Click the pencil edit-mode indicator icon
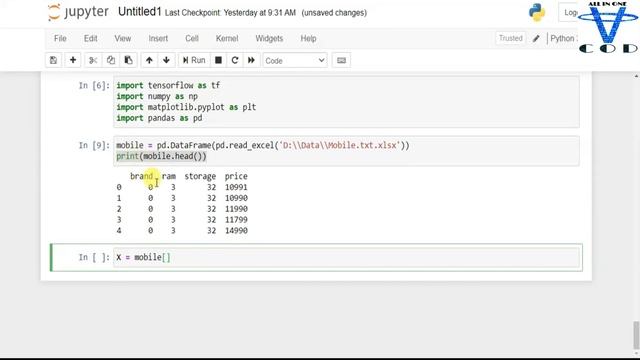Image resolution: width=640 pixels, height=360 pixels. [536, 38]
